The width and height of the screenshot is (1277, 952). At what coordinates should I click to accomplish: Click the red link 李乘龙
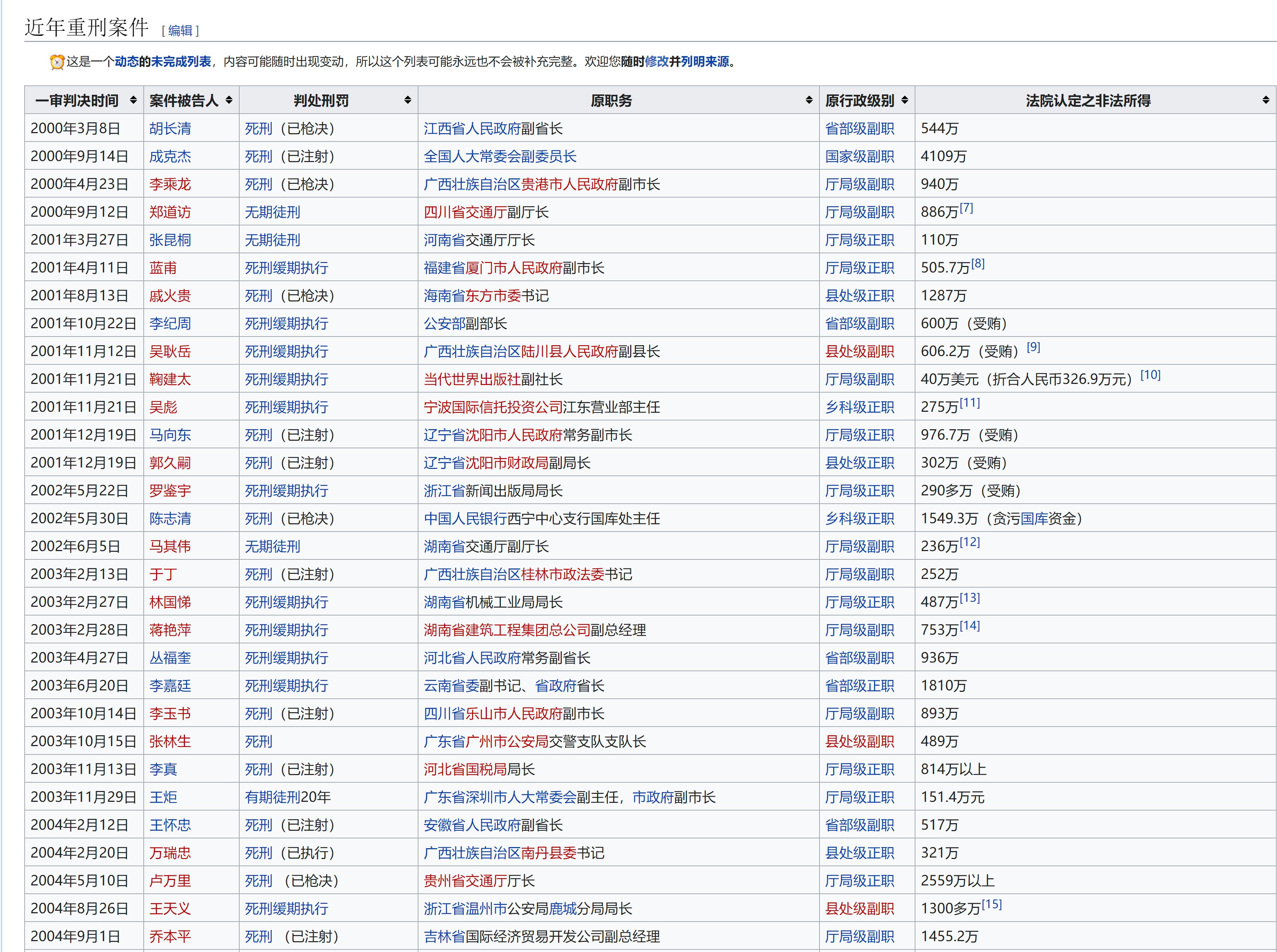170,185
